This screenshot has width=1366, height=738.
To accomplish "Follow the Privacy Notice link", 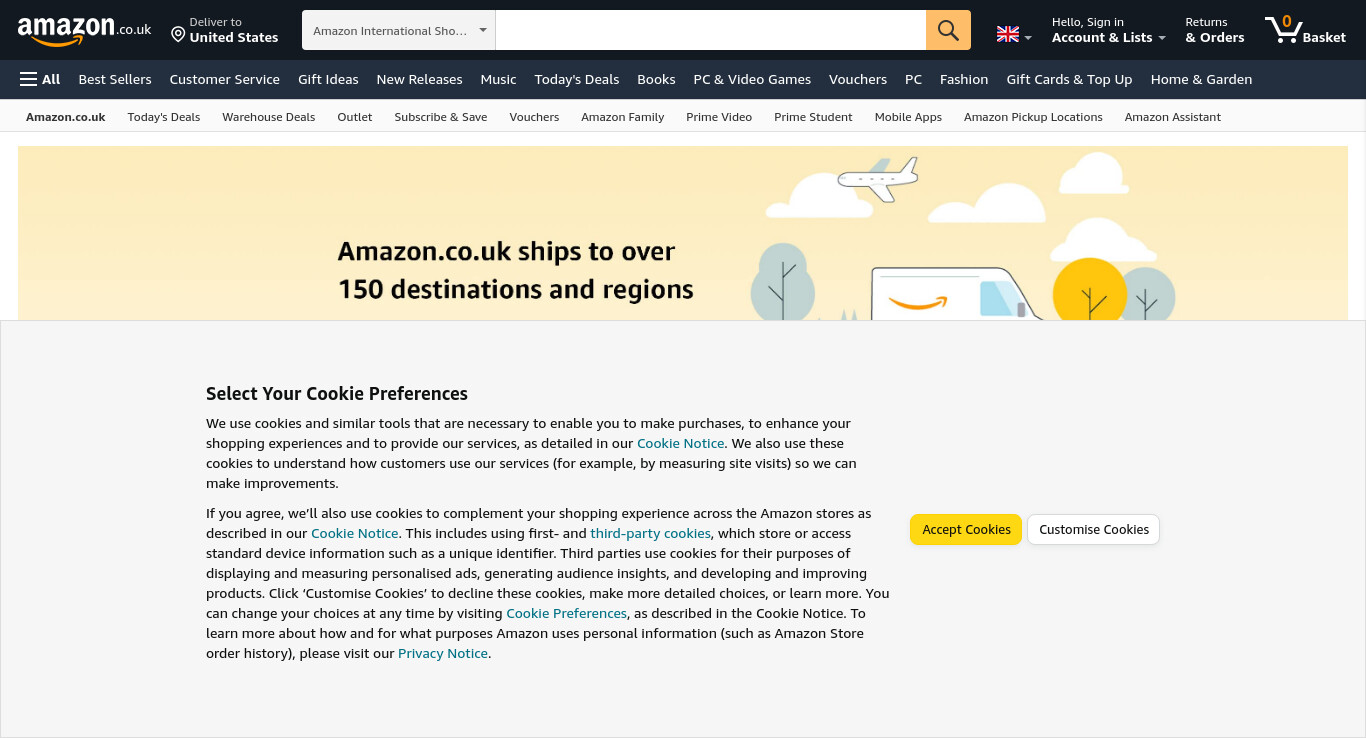I will coord(443,653).
